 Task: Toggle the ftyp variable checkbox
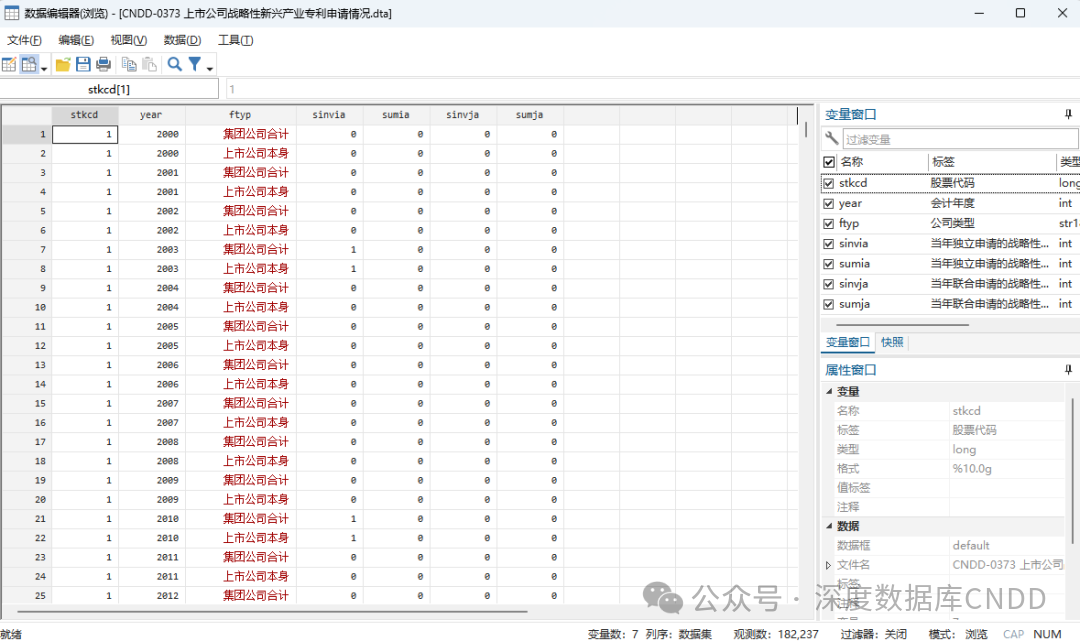(828, 224)
